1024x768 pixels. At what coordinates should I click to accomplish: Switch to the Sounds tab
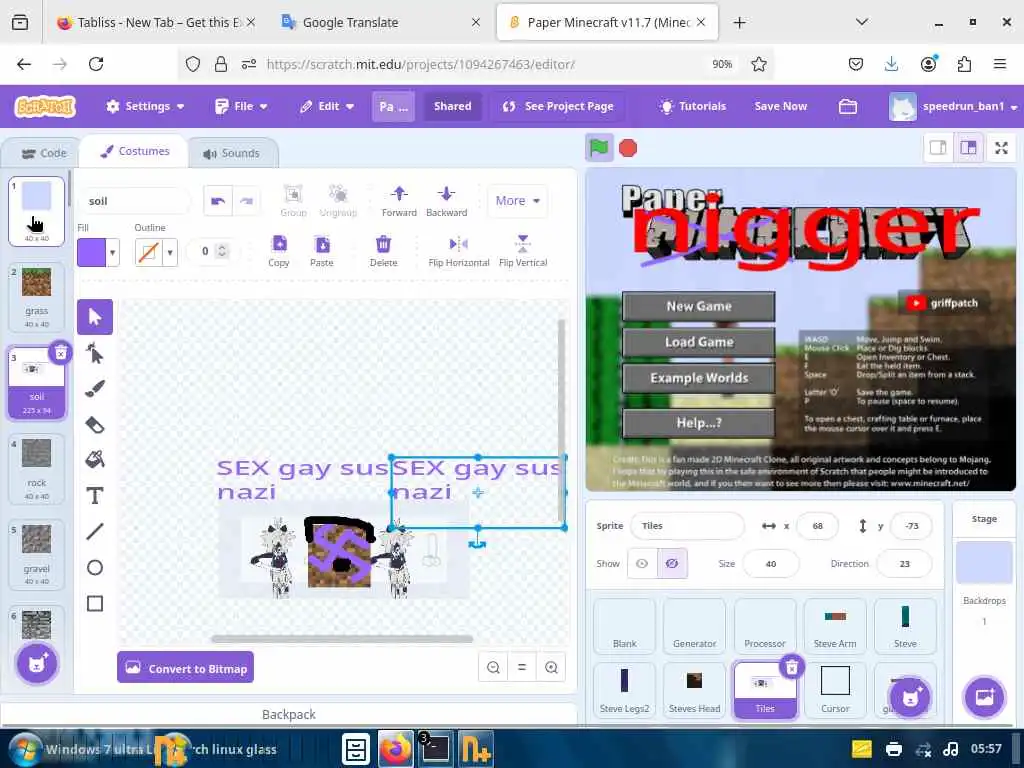(232, 153)
